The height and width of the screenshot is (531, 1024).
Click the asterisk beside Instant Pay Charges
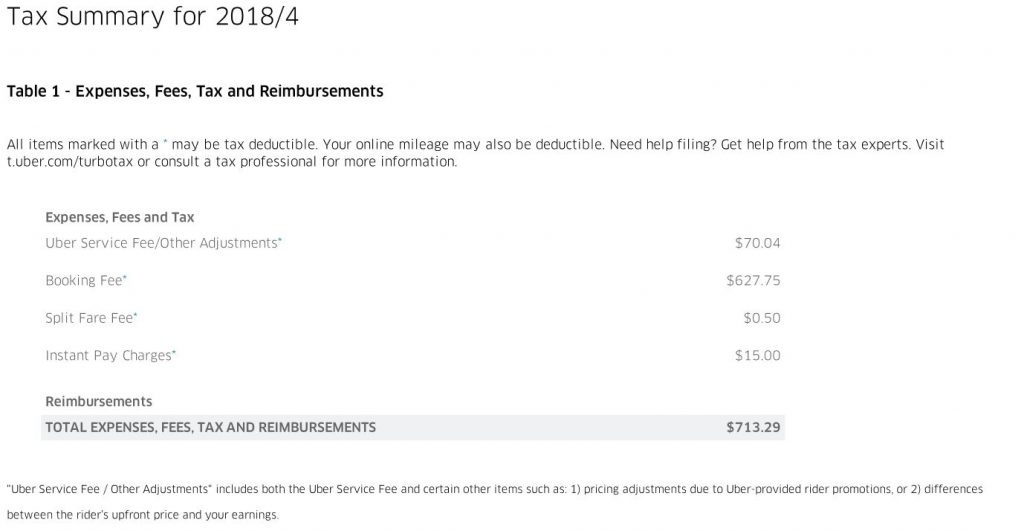(x=174, y=352)
